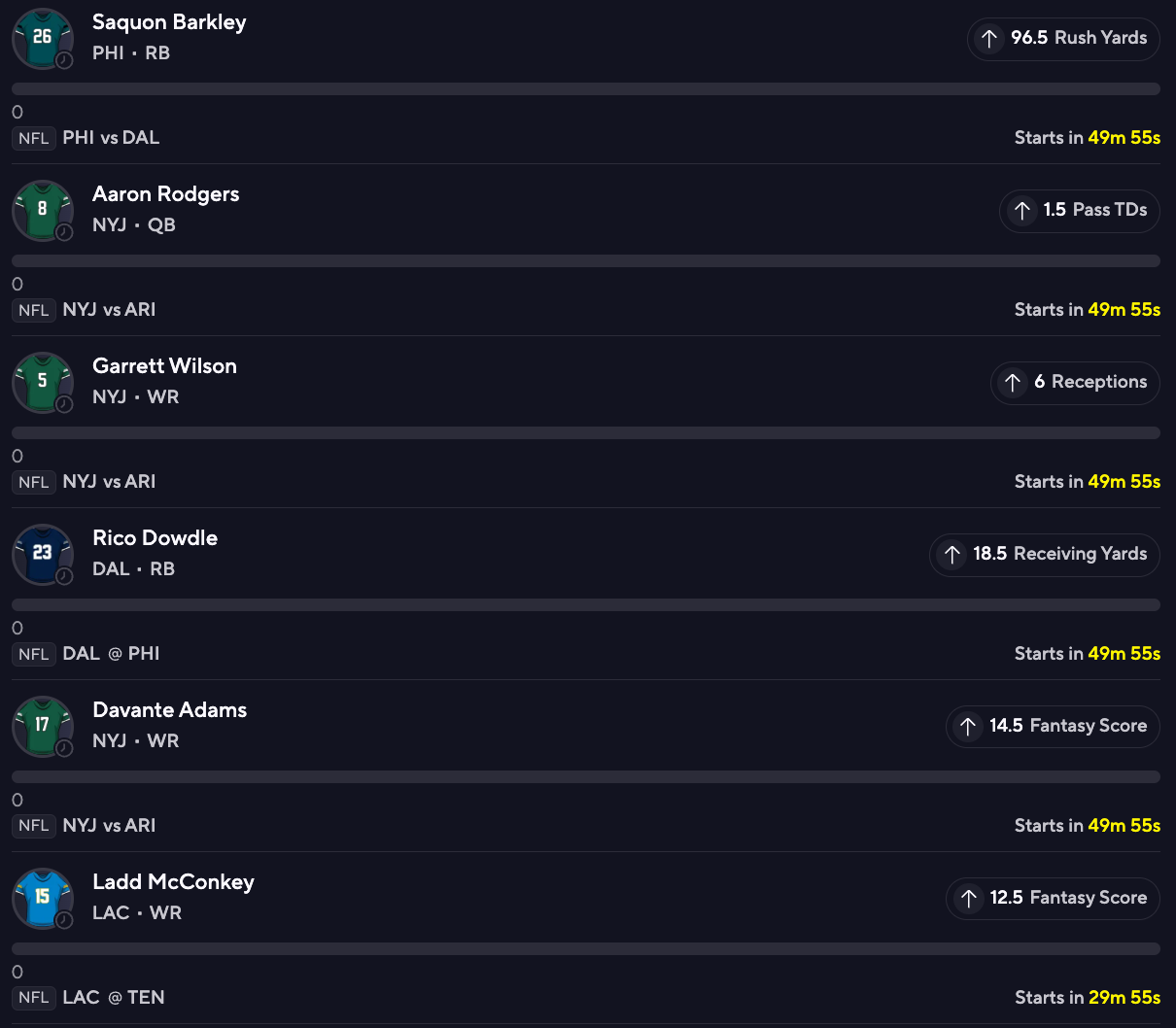Click Aaron Rodgers' jersey icon
Viewport: 1176px width, 1028px height.
pos(42,210)
